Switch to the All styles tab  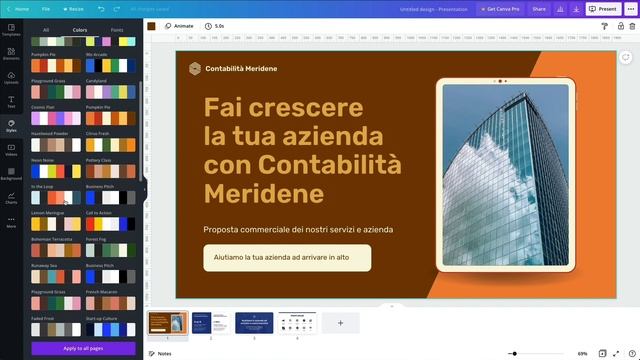pos(46,30)
